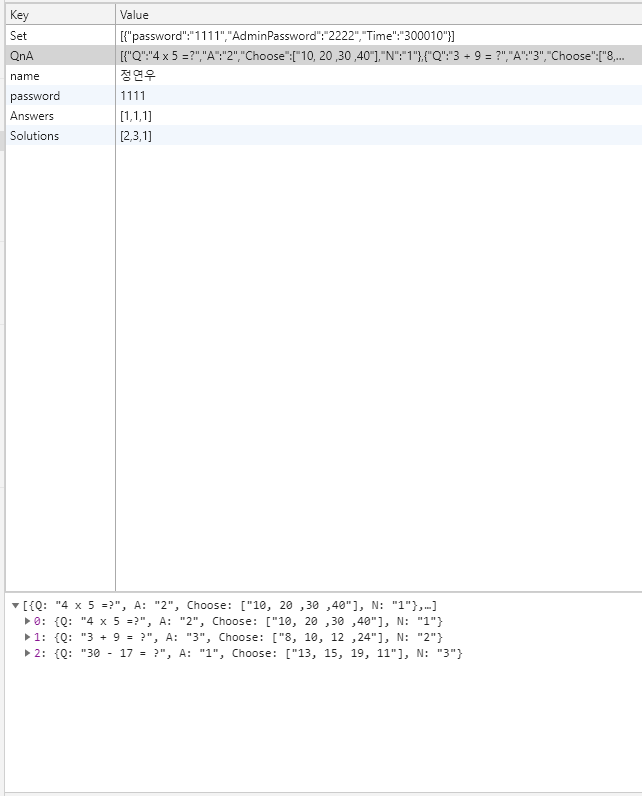Expand array item 0 in preview
Image resolution: width=642 pixels, height=796 pixels.
tap(27, 622)
